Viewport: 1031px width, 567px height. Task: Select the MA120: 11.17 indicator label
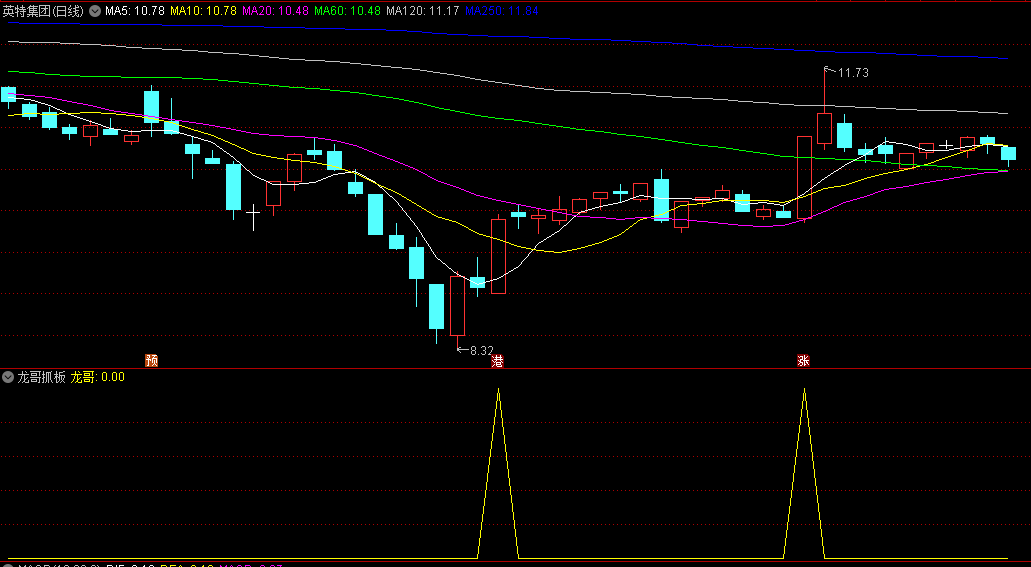click(x=423, y=11)
